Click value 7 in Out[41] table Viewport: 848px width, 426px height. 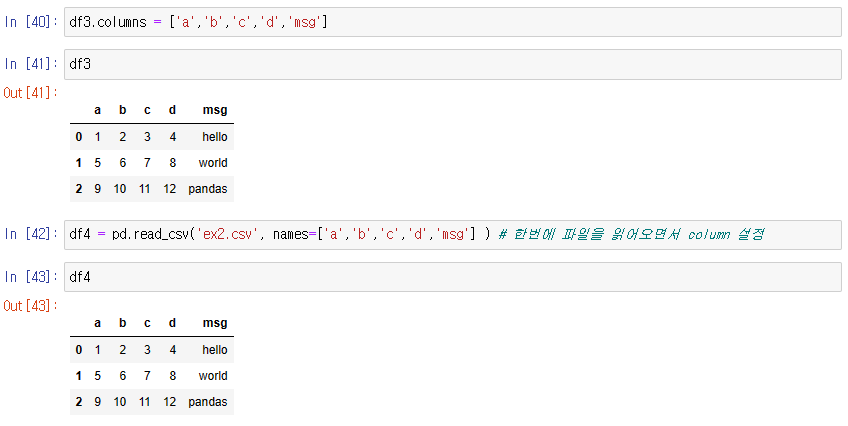point(147,163)
